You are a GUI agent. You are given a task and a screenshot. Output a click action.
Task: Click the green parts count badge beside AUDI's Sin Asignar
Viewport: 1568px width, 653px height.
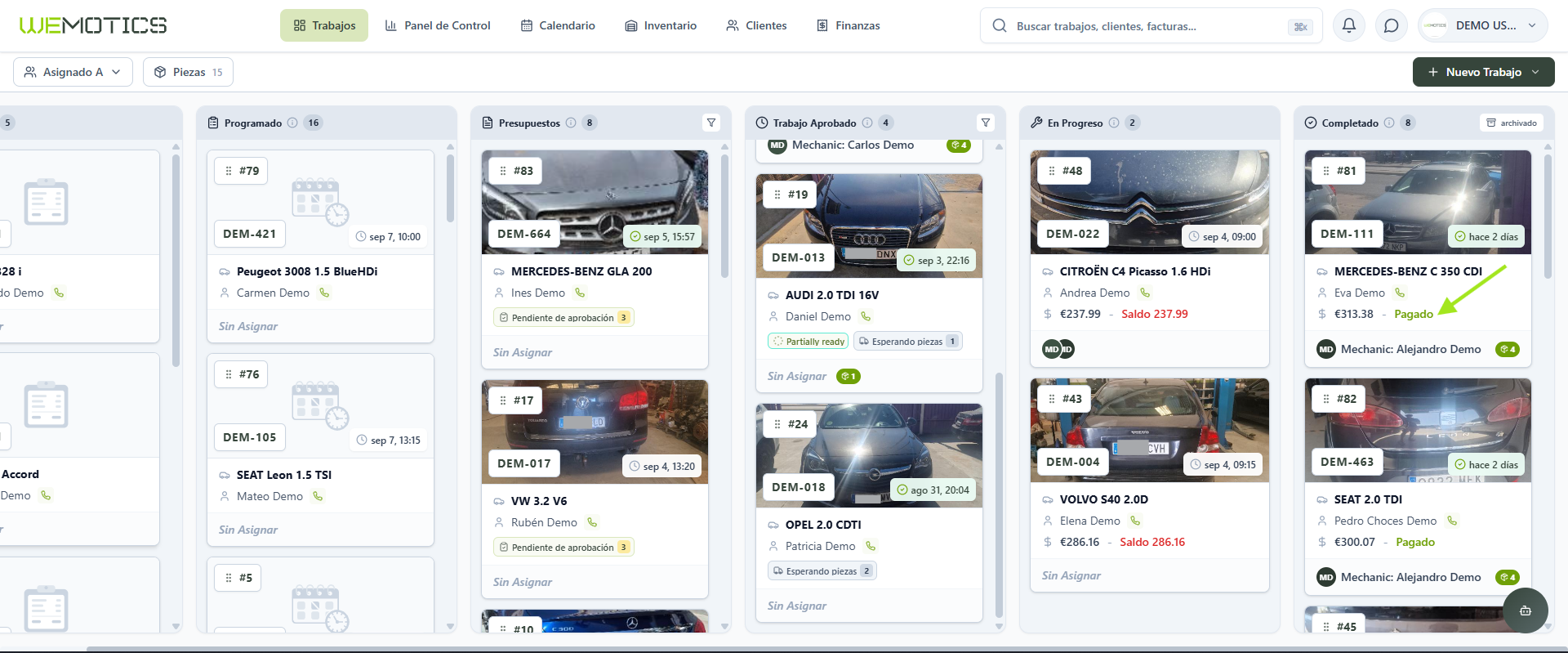click(x=849, y=376)
